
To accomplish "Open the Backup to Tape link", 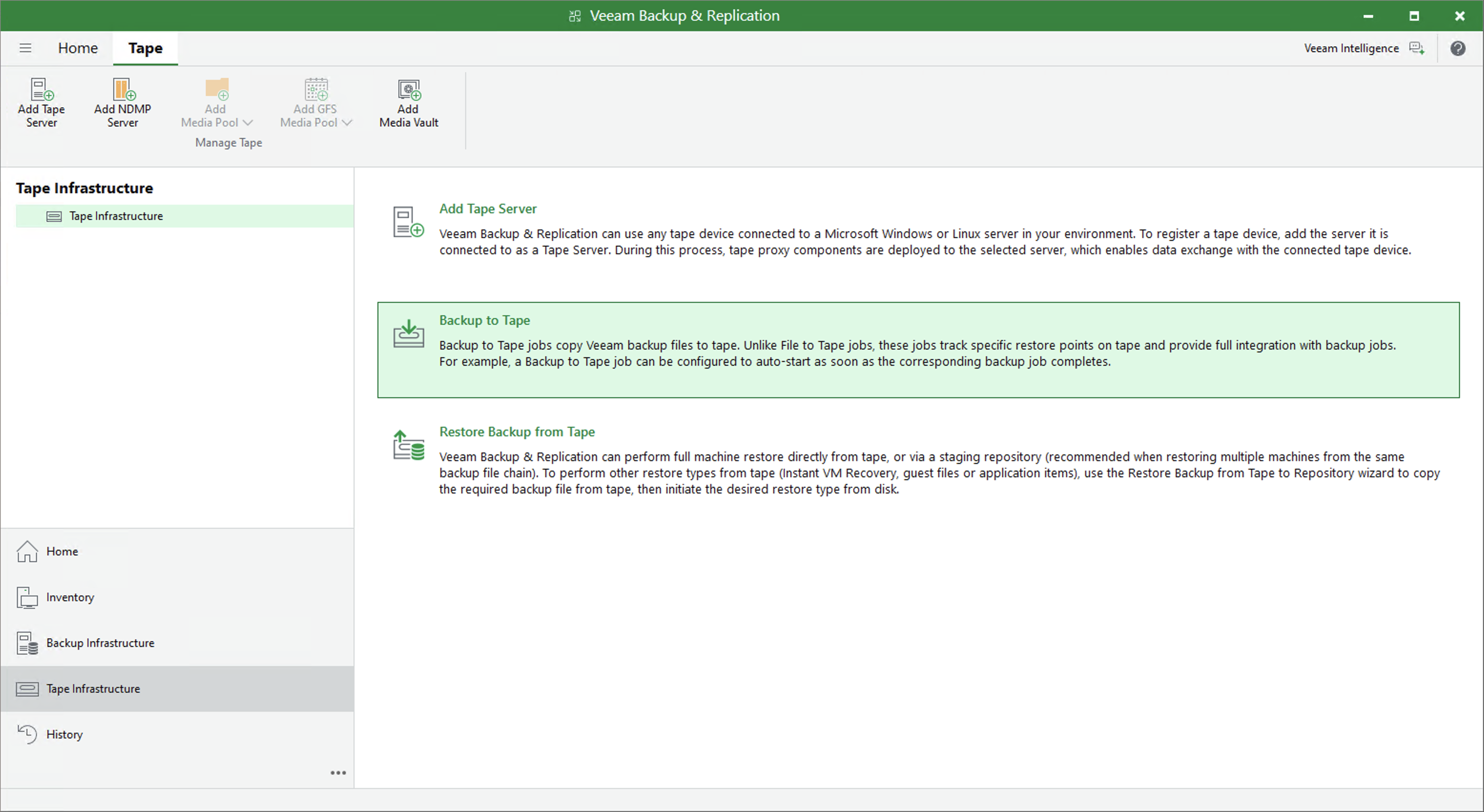I will click(485, 320).
